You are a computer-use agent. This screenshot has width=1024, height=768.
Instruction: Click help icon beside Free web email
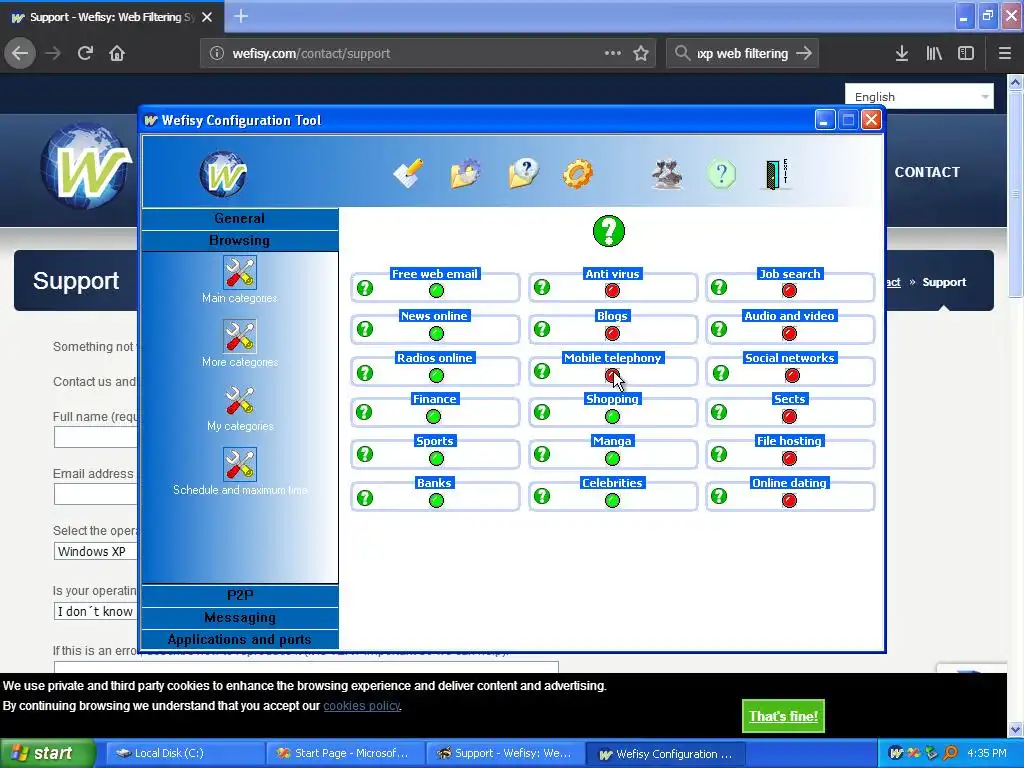(365, 288)
